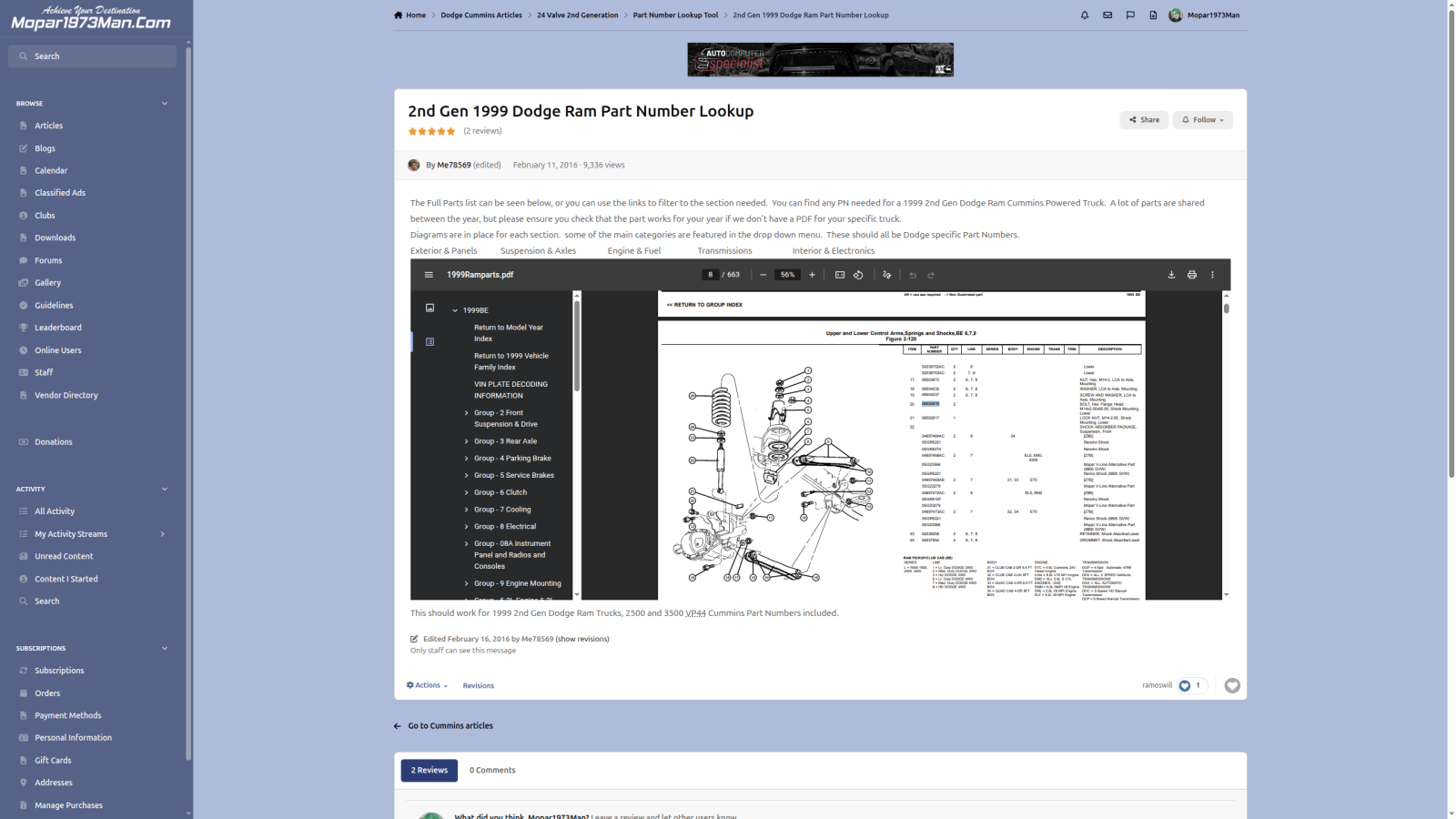The height and width of the screenshot is (819, 1456).
Task: Zoom in on the PDF viewer
Action: pos(812,275)
